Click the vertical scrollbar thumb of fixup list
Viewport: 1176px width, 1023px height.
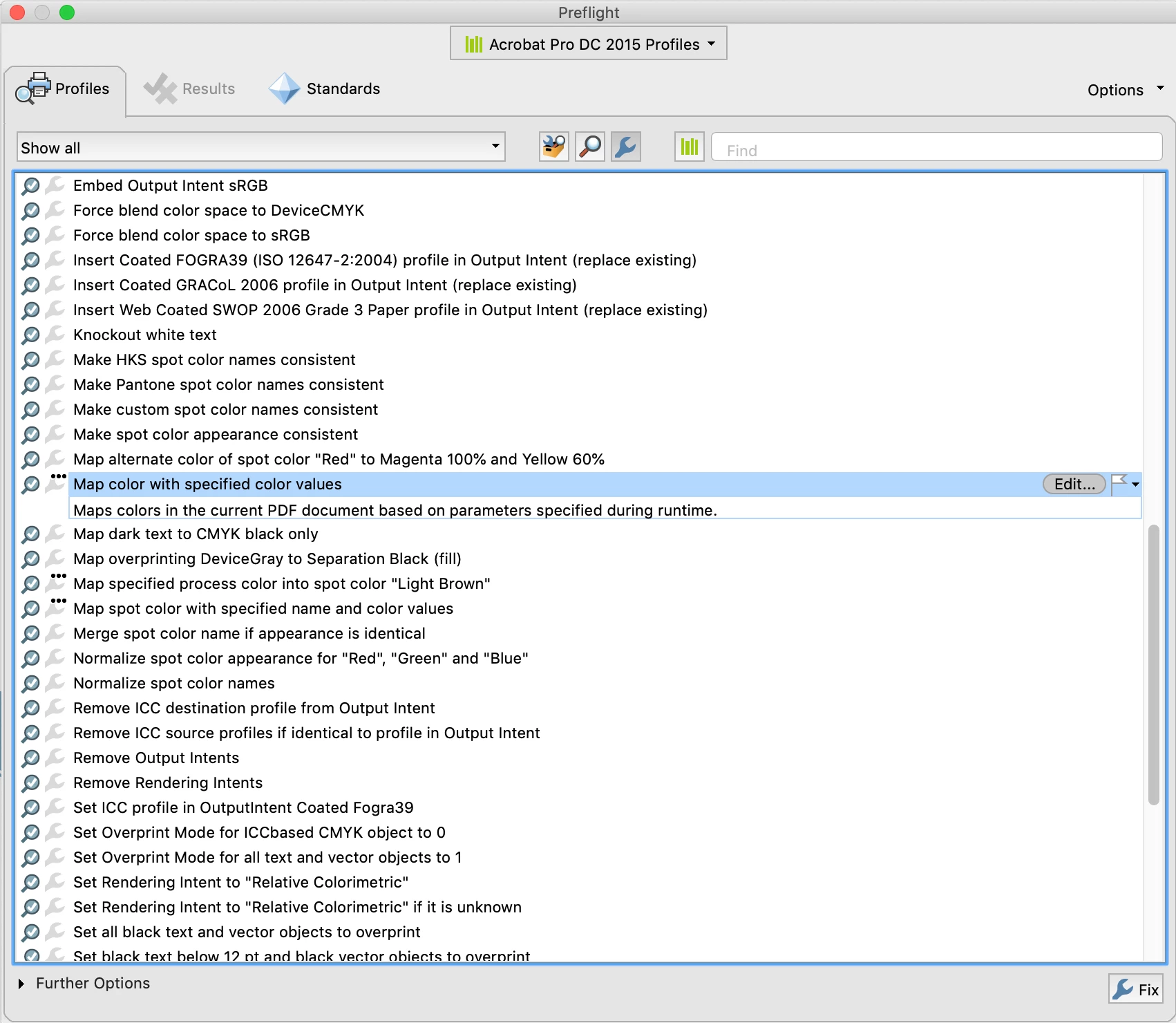[x=1153, y=665]
